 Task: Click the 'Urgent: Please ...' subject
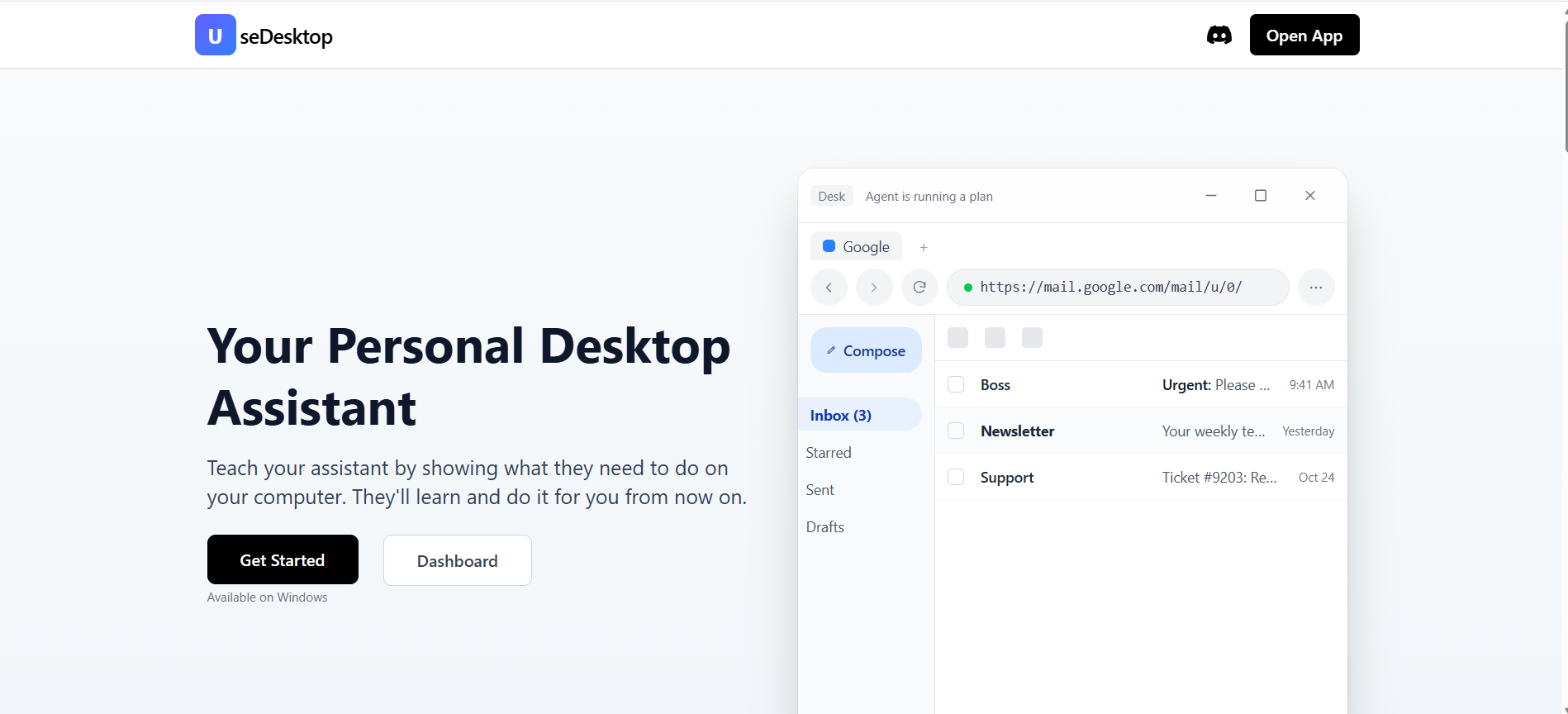(1216, 384)
